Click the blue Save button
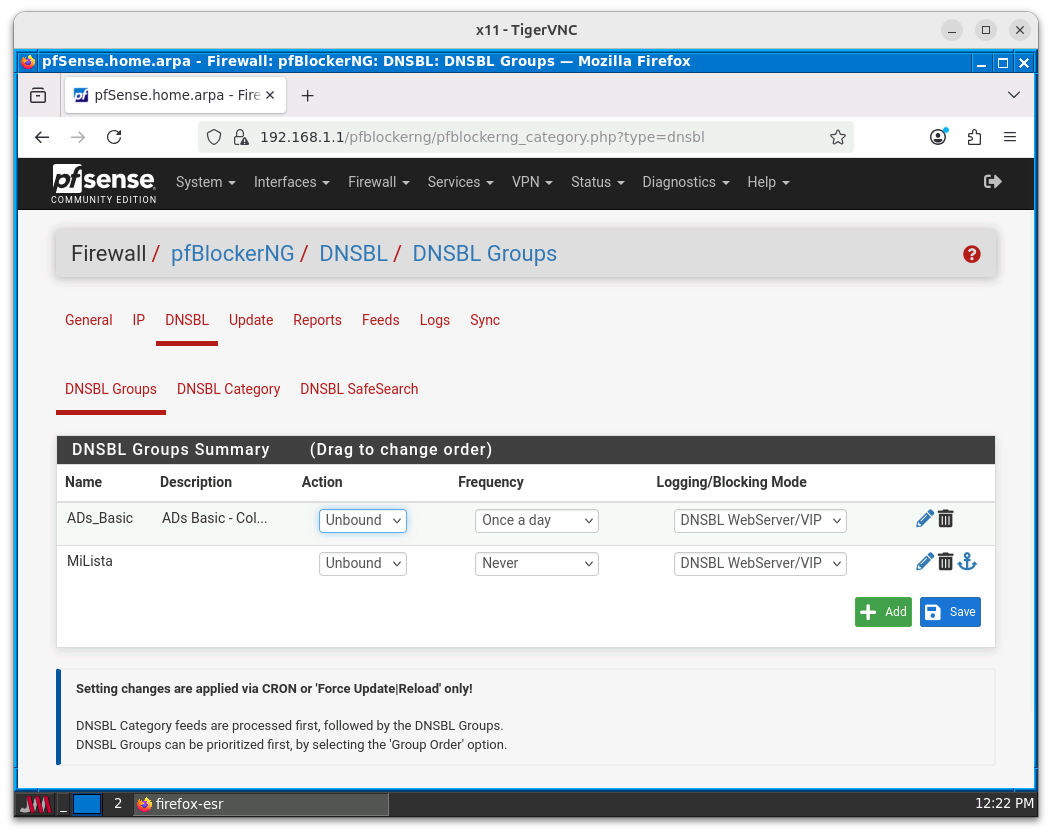 point(950,612)
